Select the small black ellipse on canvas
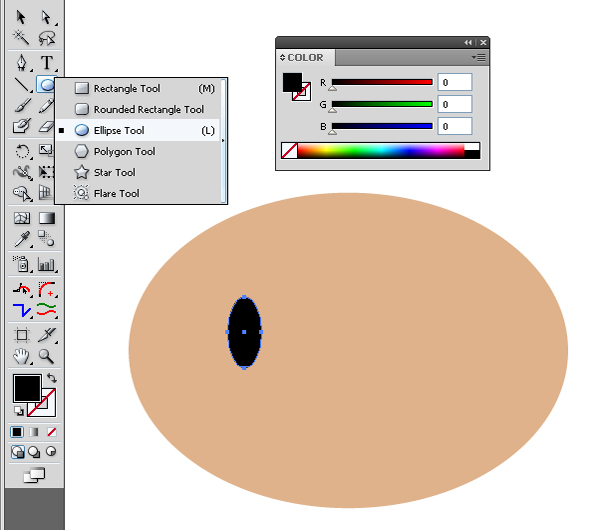This screenshot has height=530, width=600. pyautogui.click(x=244, y=332)
